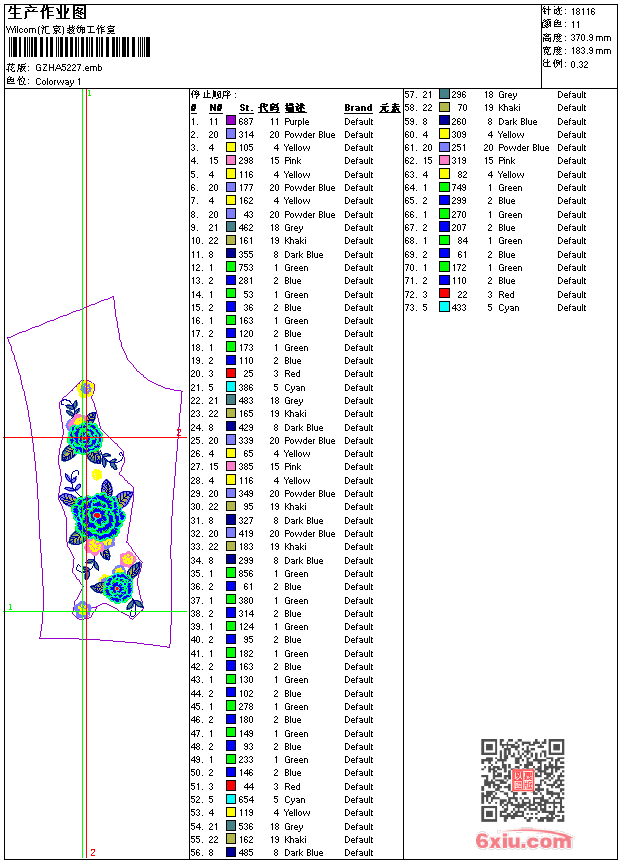This screenshot has height=860, width=620.
Task: Click the Brand column header
Action: coord(358,108)
